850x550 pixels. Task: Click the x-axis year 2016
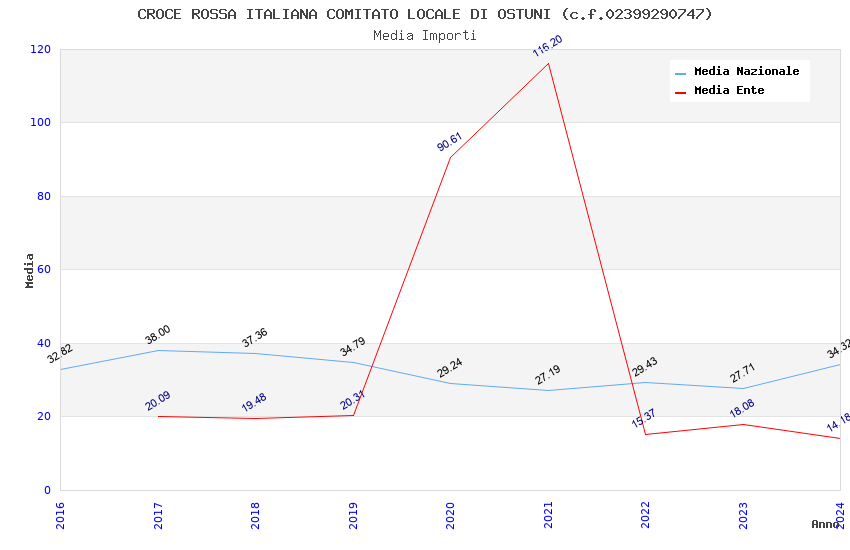(60, 515)
